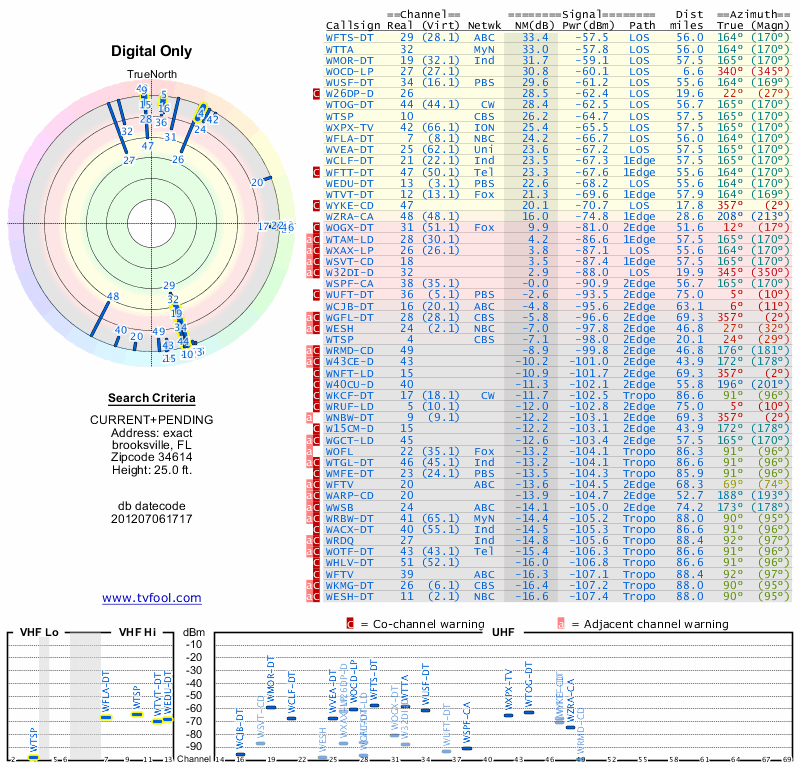Click co-channel warning icon beside WFTT-DT
The height and width of the screenshot is (768, 800).
coord(316,171)
